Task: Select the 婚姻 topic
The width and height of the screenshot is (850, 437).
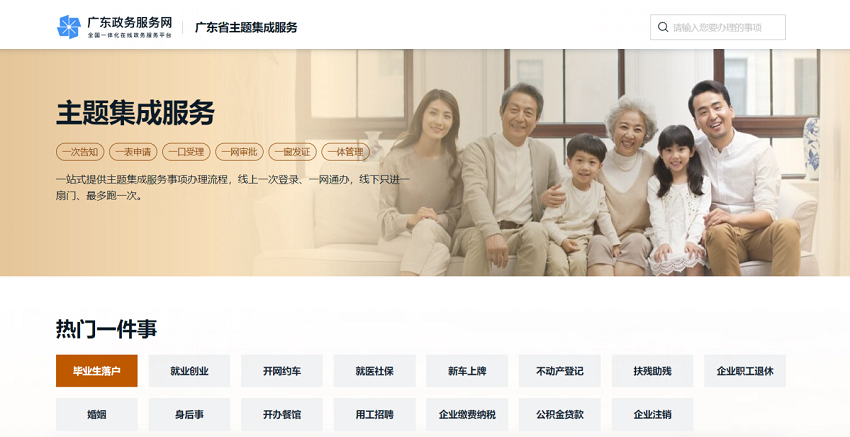Action: [96, 414]
